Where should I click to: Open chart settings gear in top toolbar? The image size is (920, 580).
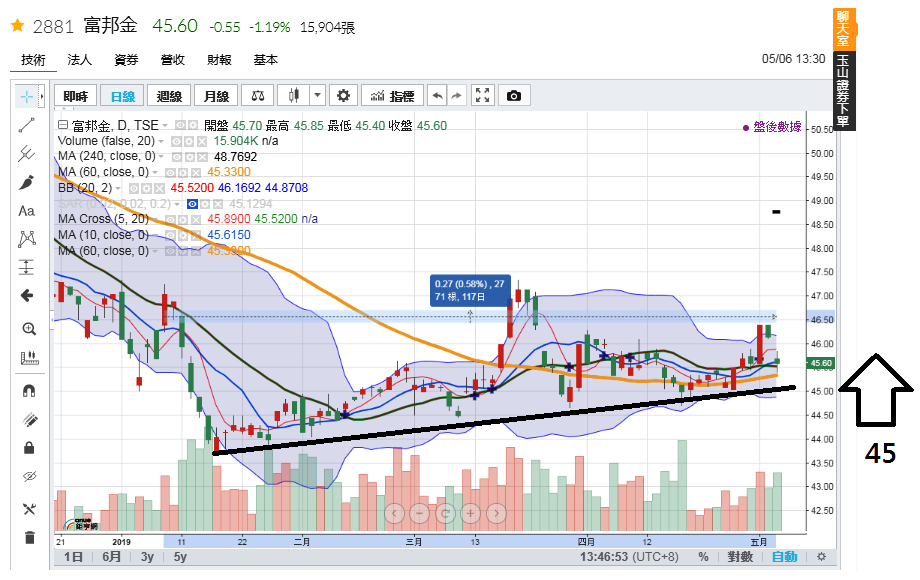tap(343, 96)
